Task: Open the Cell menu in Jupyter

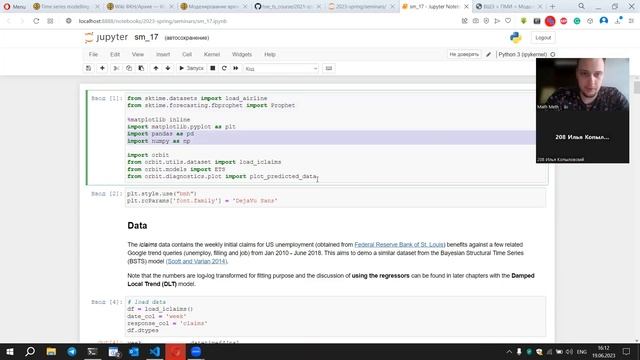Action: tap(187, 54)
